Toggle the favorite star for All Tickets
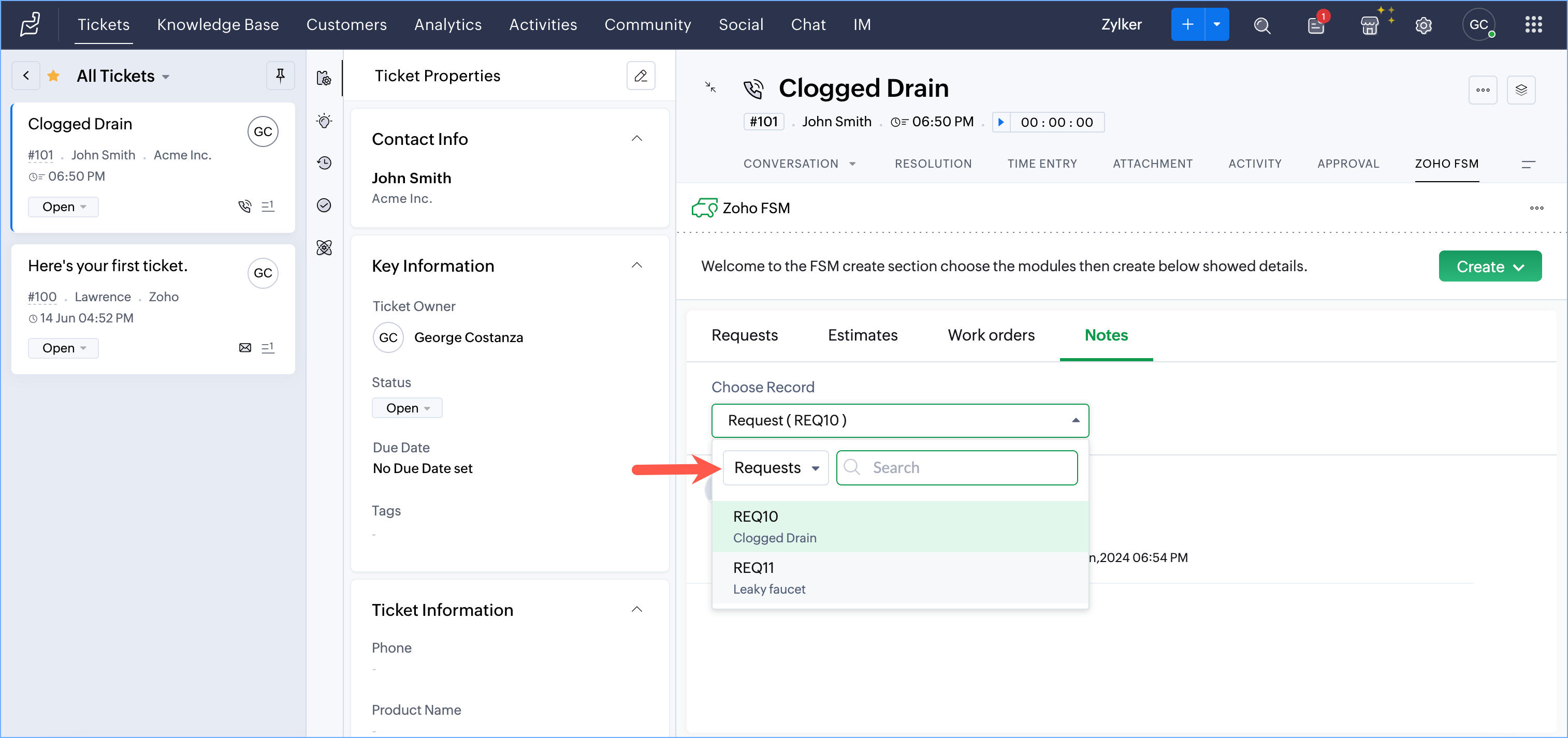The width and height of the screenshot is (1568, 738). pos(53,76)
